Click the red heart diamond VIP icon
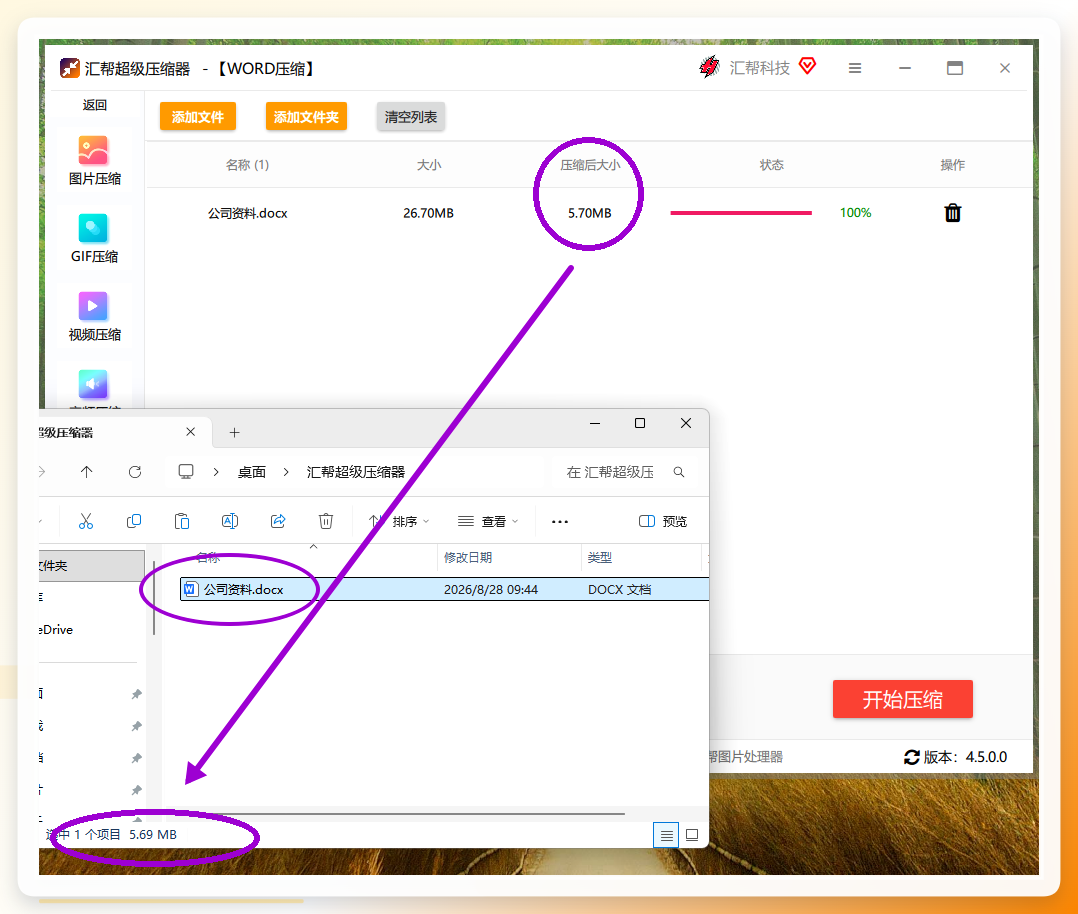The image size is (1078, 914). [807, 66]
